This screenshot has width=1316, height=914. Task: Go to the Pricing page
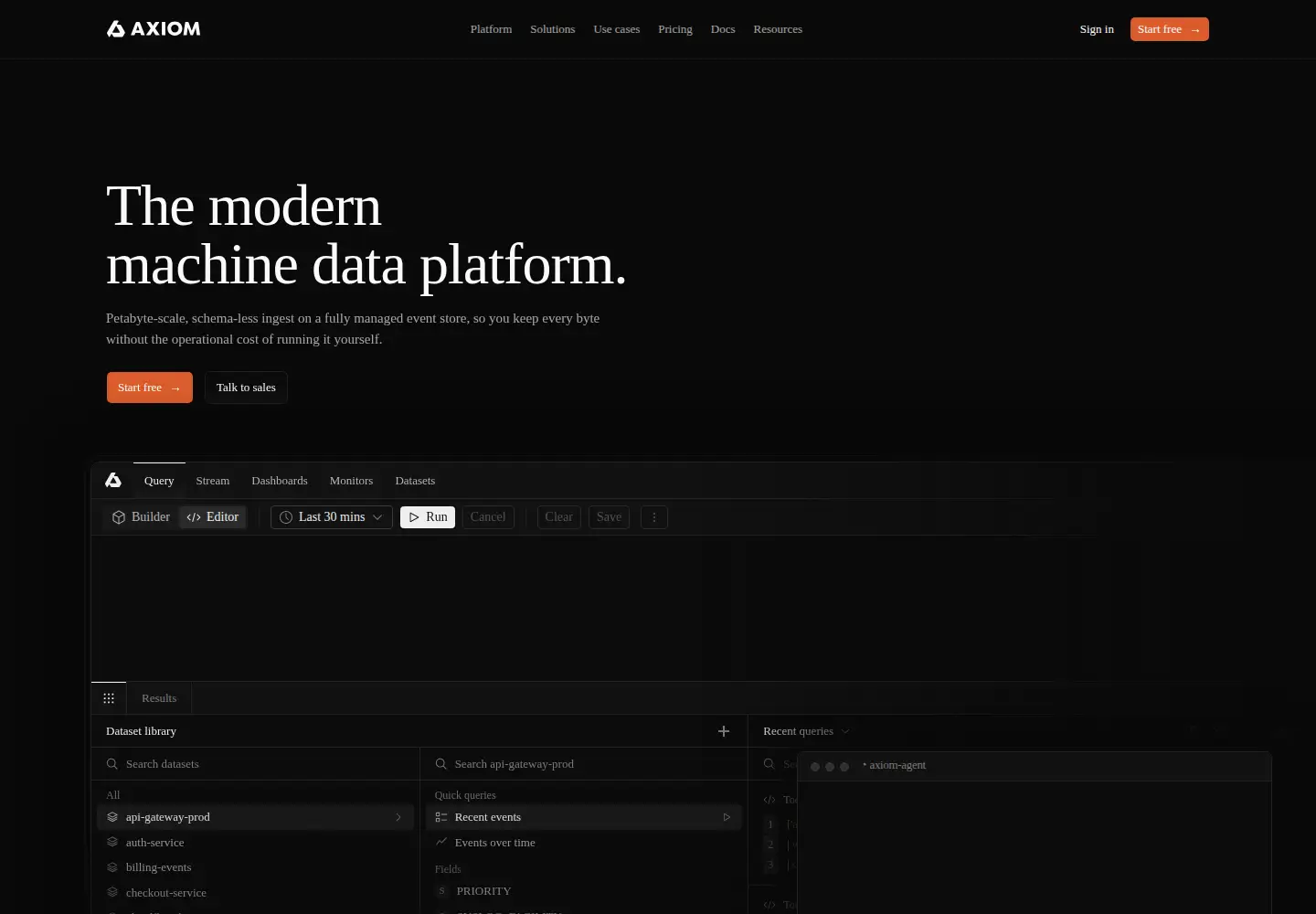pyautogui.click(x=675, y=29)
